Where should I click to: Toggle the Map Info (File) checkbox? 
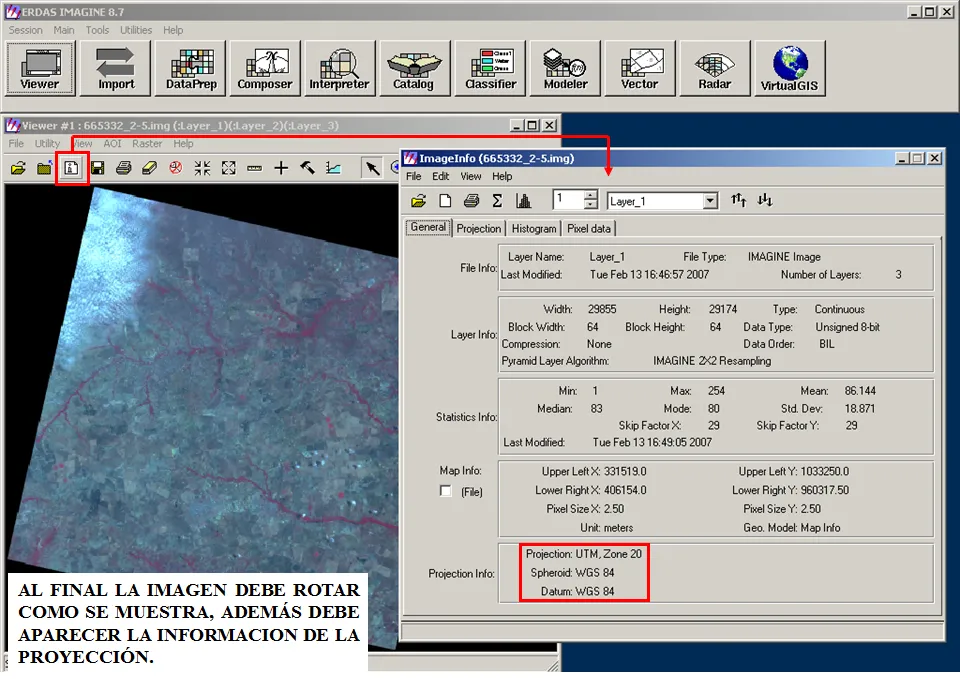tap(446, 491)
